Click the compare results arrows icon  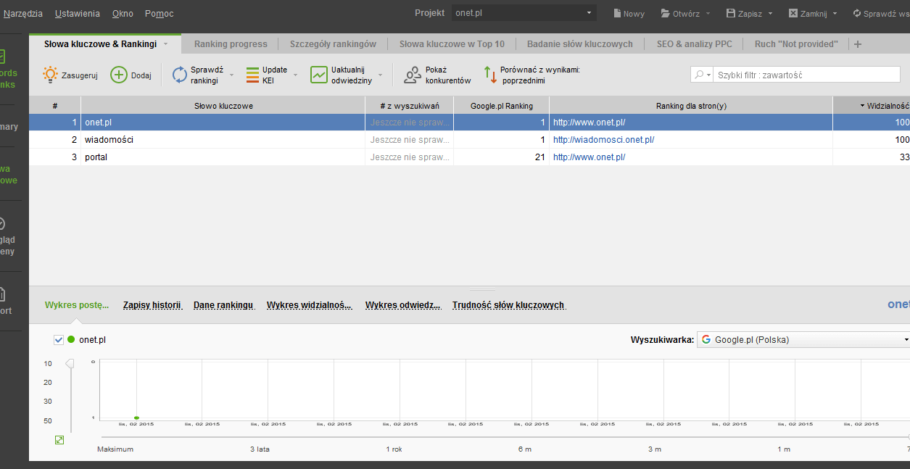tap(490, 75)
